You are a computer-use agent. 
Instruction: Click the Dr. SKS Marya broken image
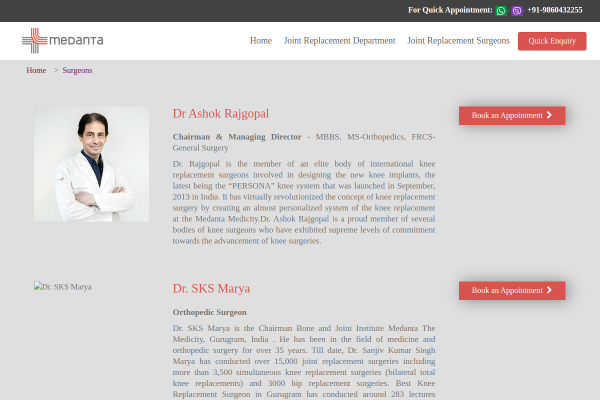point(63,287)
